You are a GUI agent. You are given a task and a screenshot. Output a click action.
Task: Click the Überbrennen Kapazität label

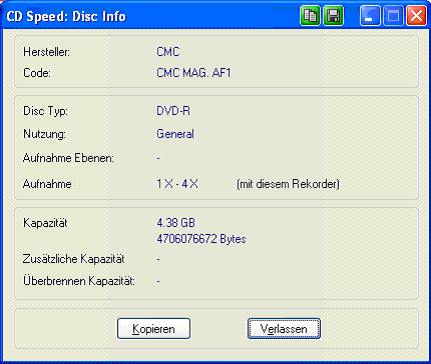point(79,281)
